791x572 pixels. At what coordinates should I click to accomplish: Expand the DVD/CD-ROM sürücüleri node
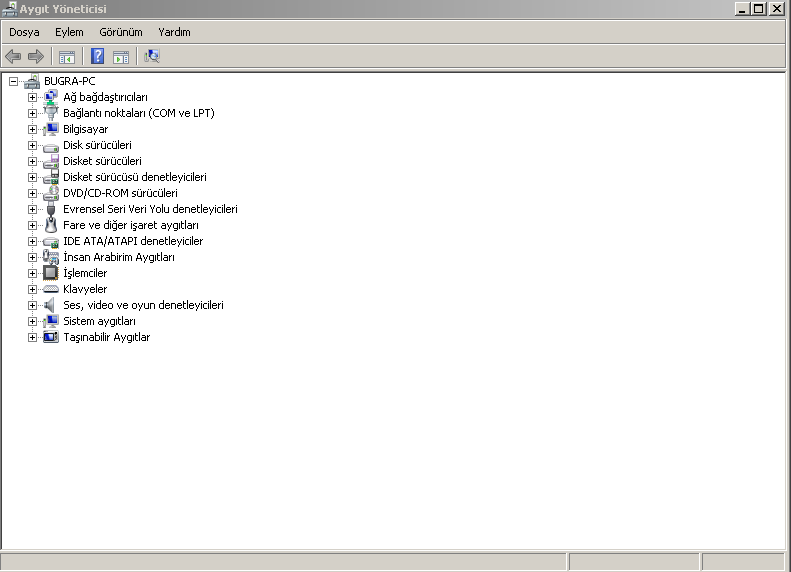pyautogui.click(x=32, y=193)
